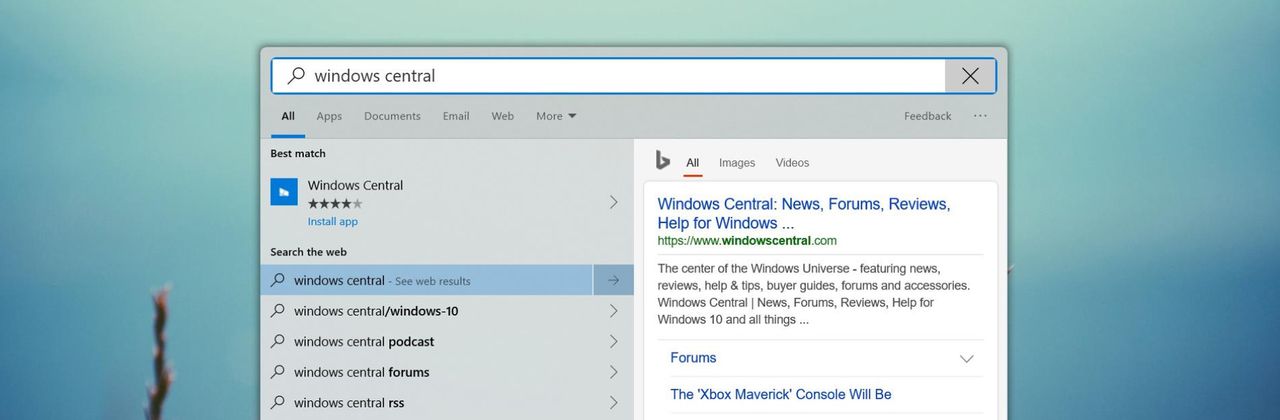Click search icon beside windows-10 suggestion
Screen dimensions: 1280x420
pyautogui.click(x=278, y=311)
